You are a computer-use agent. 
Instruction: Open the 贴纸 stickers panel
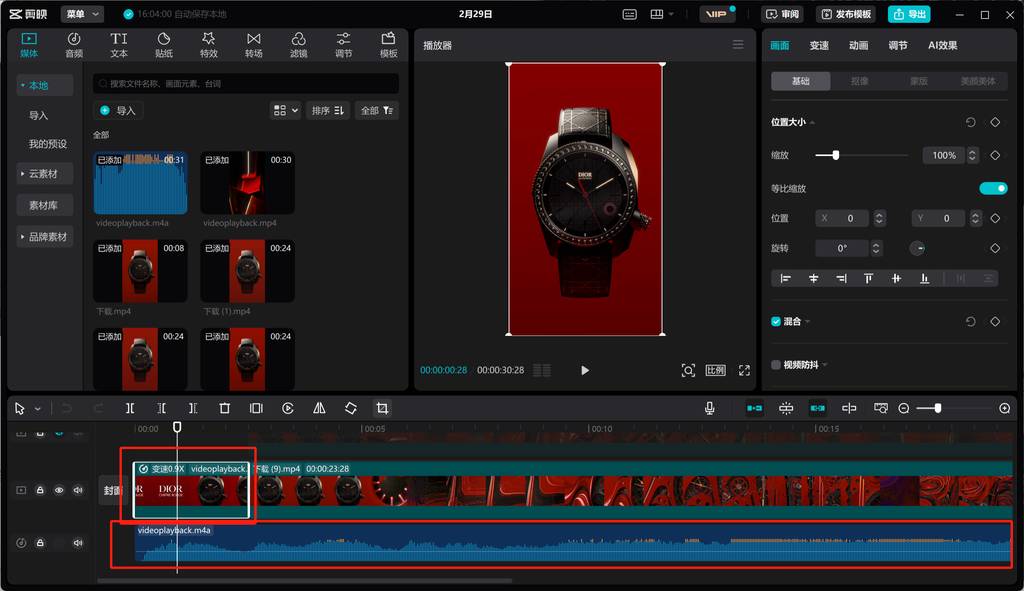click(x=164, y=45)
